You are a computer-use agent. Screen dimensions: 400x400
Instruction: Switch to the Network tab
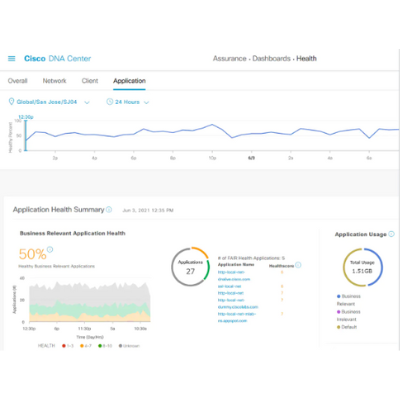54,81
